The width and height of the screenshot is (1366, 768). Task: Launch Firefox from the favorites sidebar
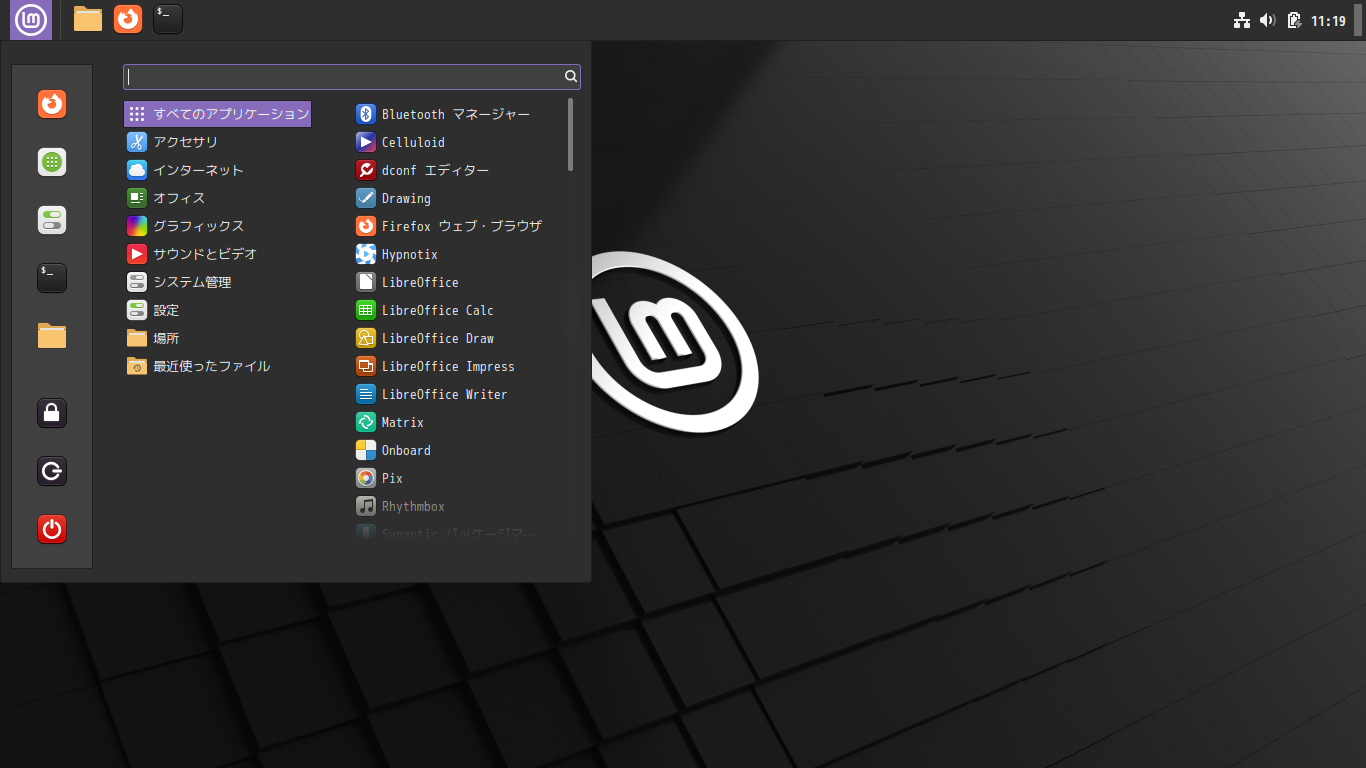[x=52, y=104]
